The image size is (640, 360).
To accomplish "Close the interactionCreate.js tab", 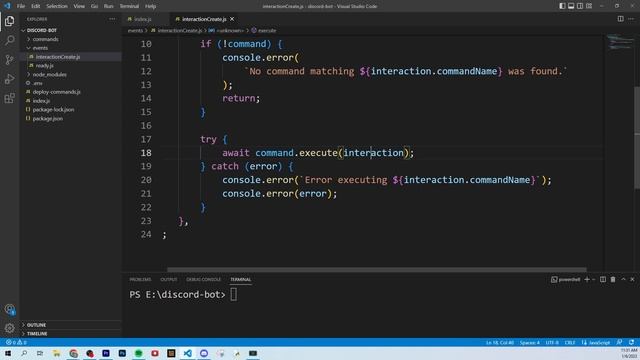I will tap(232, 19).
